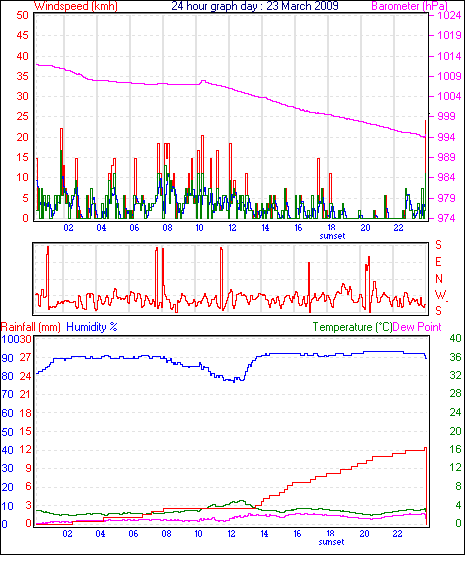Click the sunset marker under windspeed graph
The image size is (466, 566).
332,236
